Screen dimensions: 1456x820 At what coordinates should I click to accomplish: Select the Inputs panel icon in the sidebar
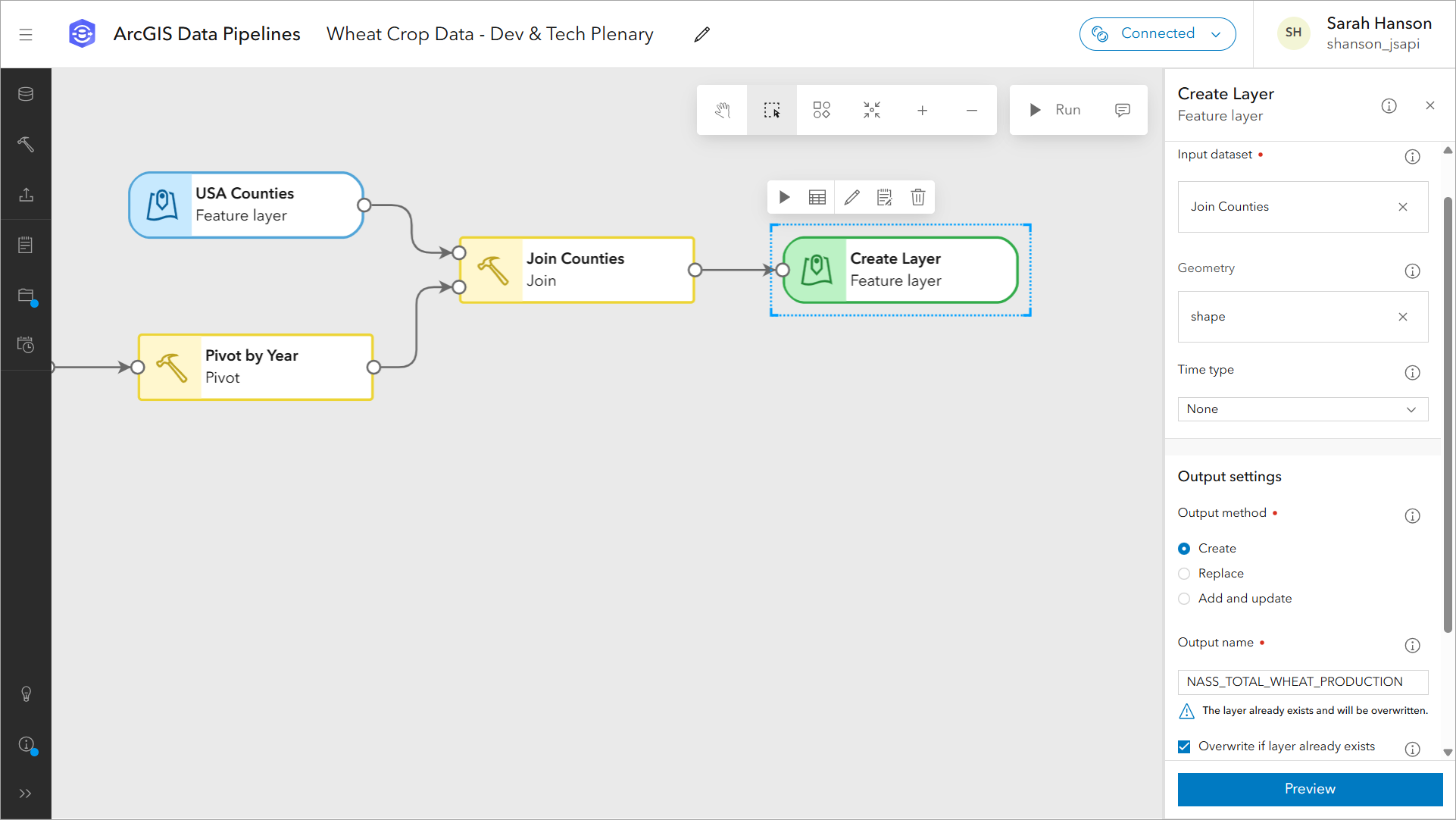26,94
